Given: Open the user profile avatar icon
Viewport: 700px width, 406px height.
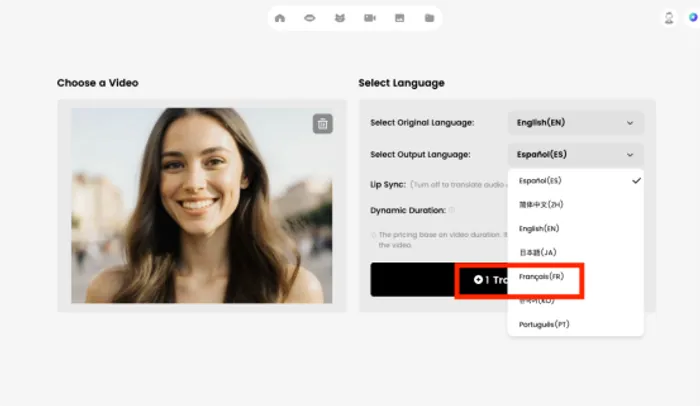Looking at the screenshot, I should [x=669, y=18].
